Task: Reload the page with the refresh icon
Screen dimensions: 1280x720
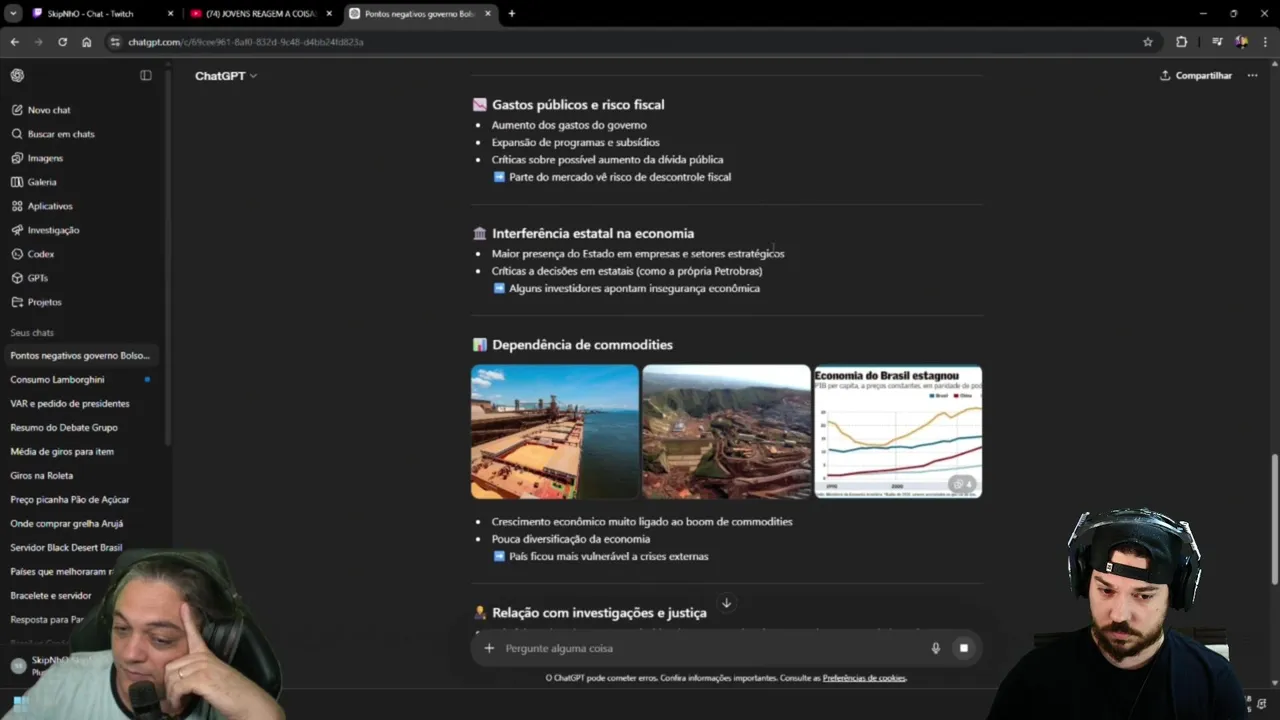Action: [x=62, y=42]
